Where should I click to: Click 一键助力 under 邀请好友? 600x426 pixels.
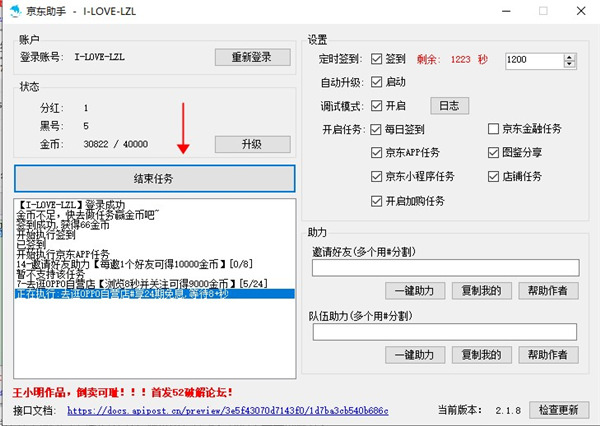pos(415,291)
